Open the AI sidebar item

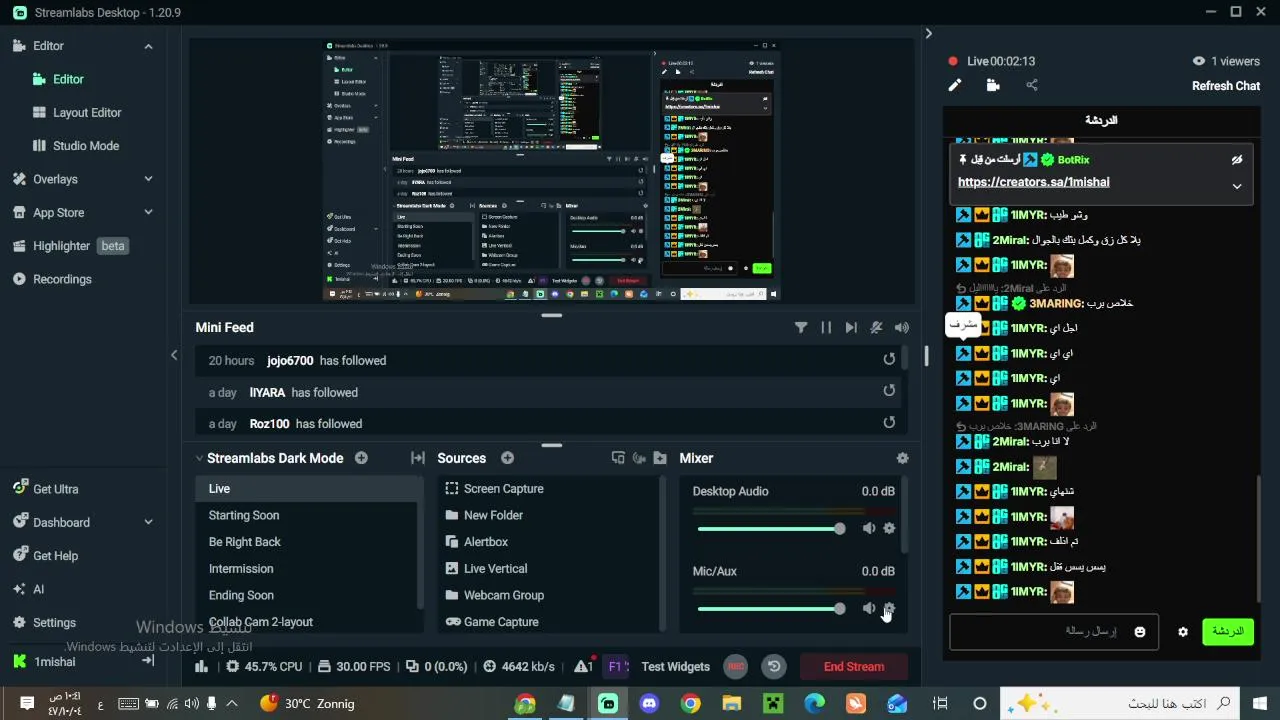click(28, 589)
